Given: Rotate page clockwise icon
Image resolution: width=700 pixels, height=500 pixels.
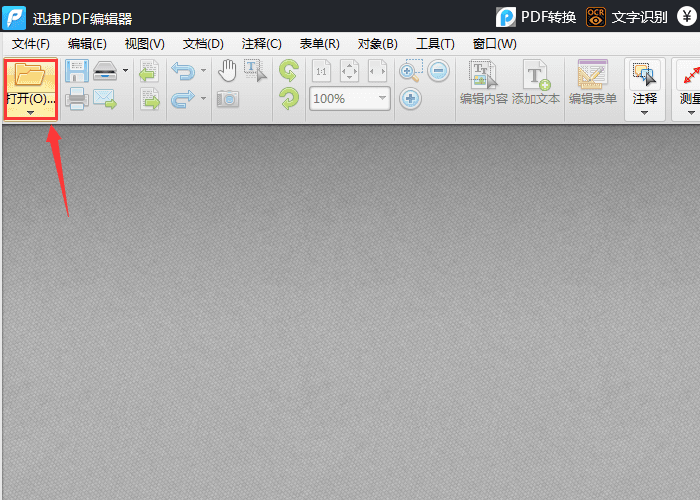Looking at the screenshot, I should pos(288,99).
